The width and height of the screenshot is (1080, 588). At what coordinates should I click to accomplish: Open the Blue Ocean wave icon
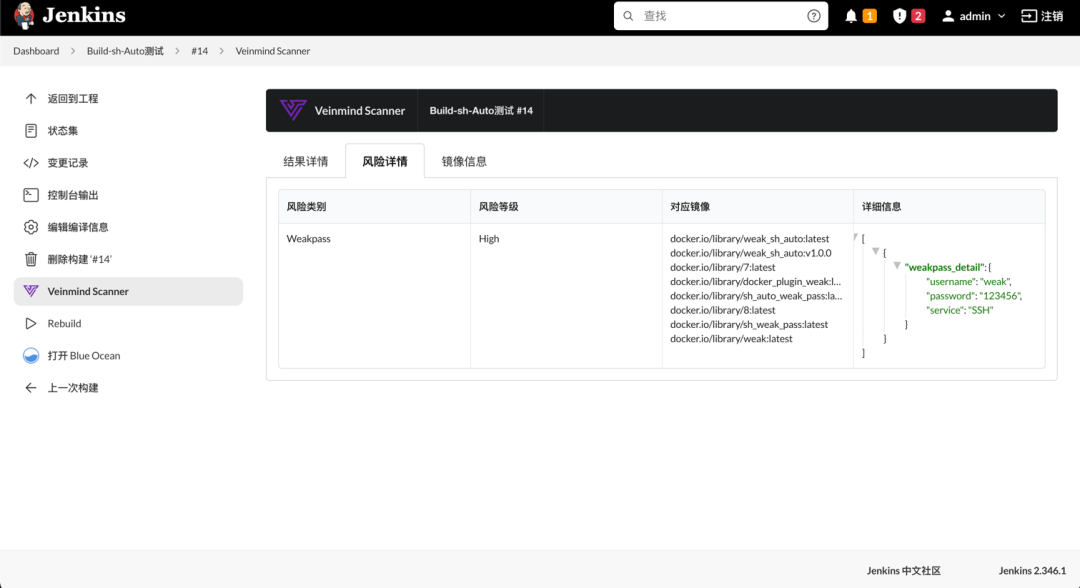[x=31, y=355]
